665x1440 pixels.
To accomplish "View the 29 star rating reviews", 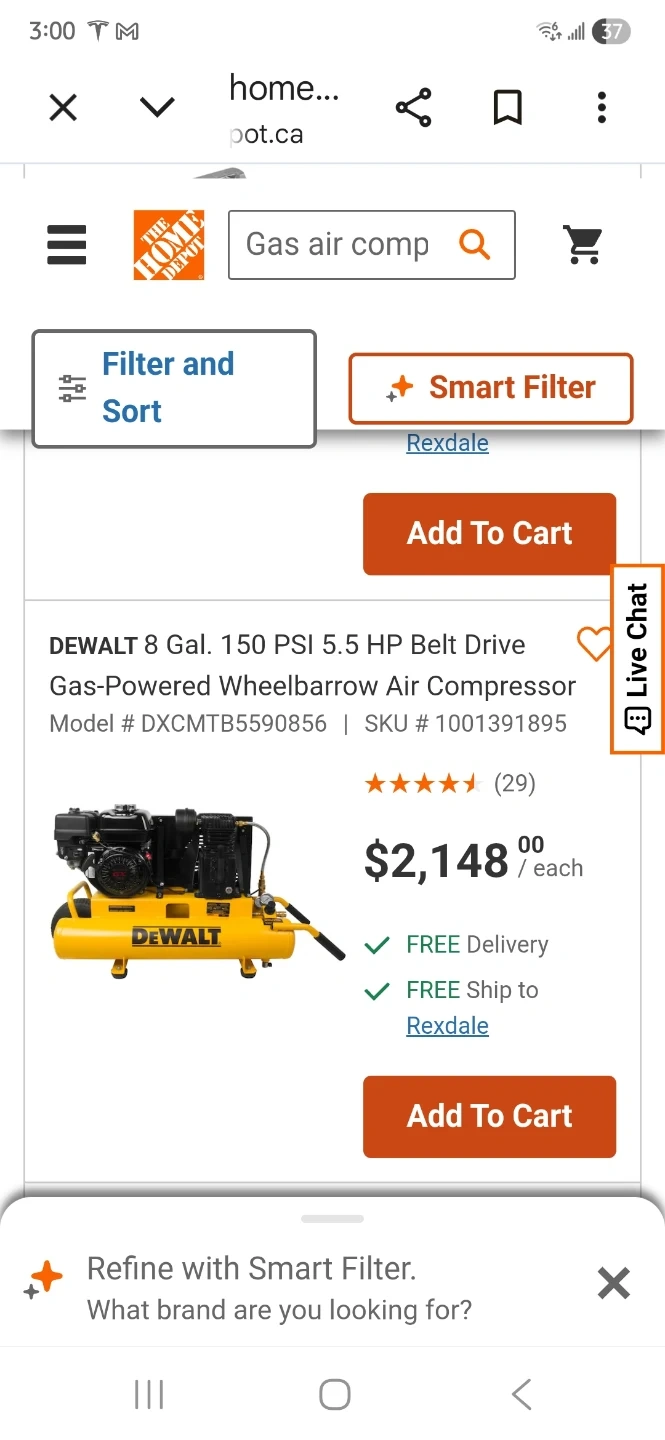I will pyautogui.click(x=450, y=783).
